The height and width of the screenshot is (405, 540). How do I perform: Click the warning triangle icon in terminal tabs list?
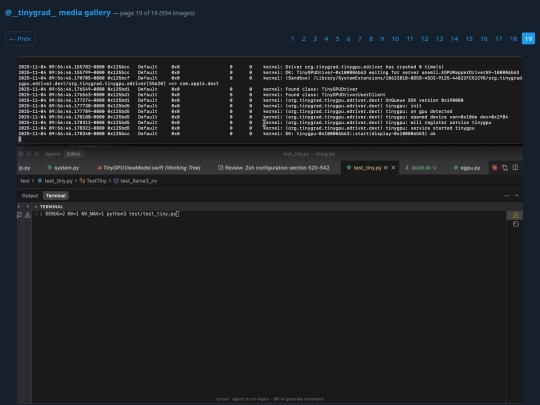coord(515,215)
